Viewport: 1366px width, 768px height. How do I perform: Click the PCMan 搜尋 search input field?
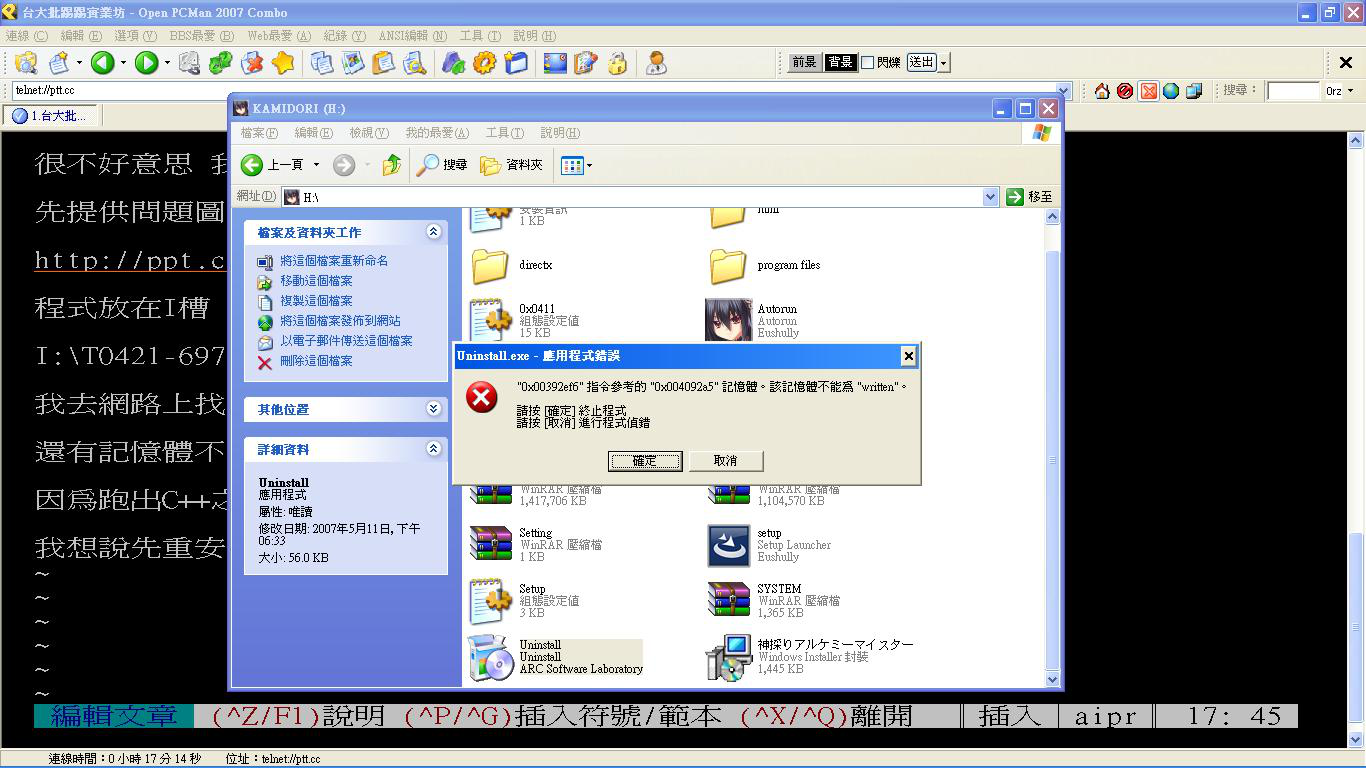click(1294, 91)
